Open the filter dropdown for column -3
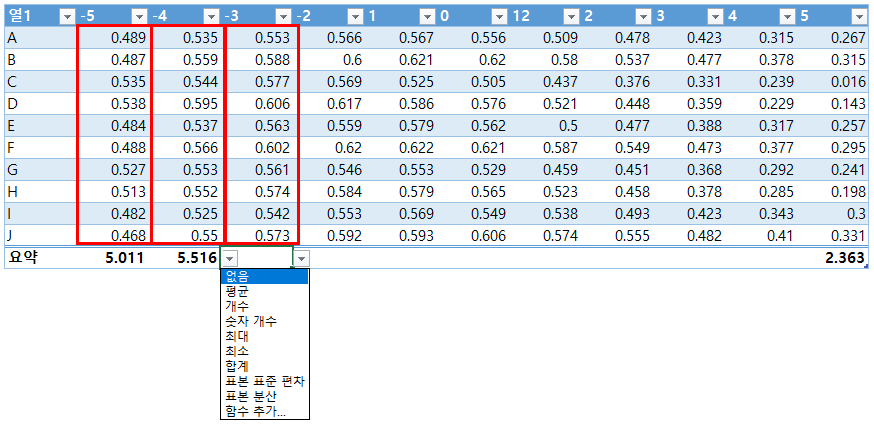 283,17
